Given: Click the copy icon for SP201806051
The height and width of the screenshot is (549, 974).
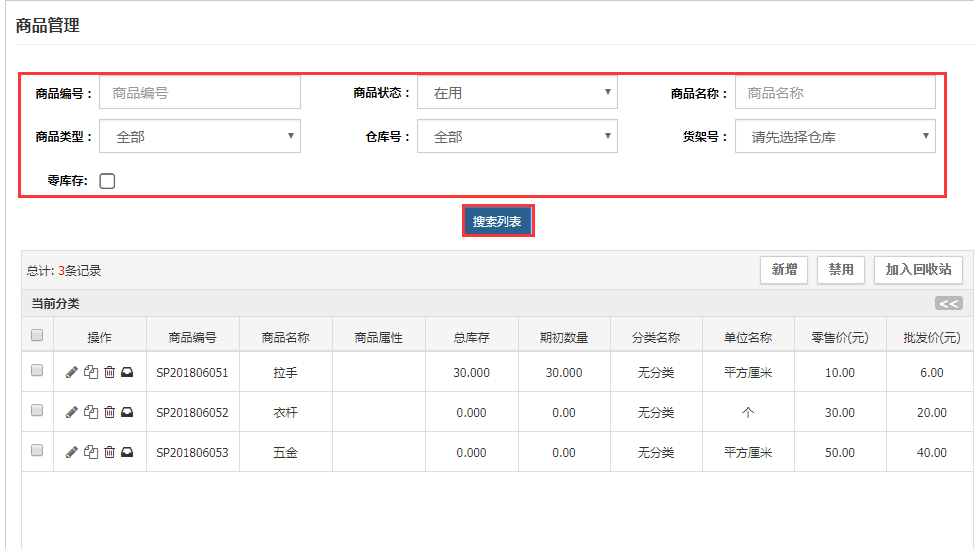Looking at the screenshot, I should (x=91, y=372).
